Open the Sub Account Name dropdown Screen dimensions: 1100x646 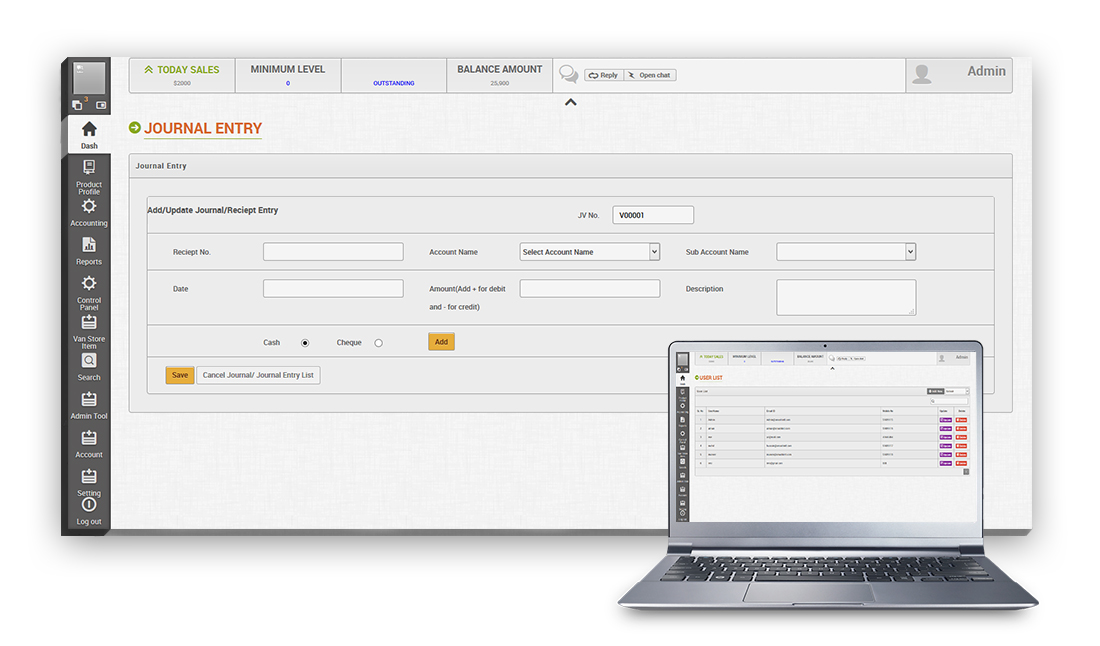846,252
